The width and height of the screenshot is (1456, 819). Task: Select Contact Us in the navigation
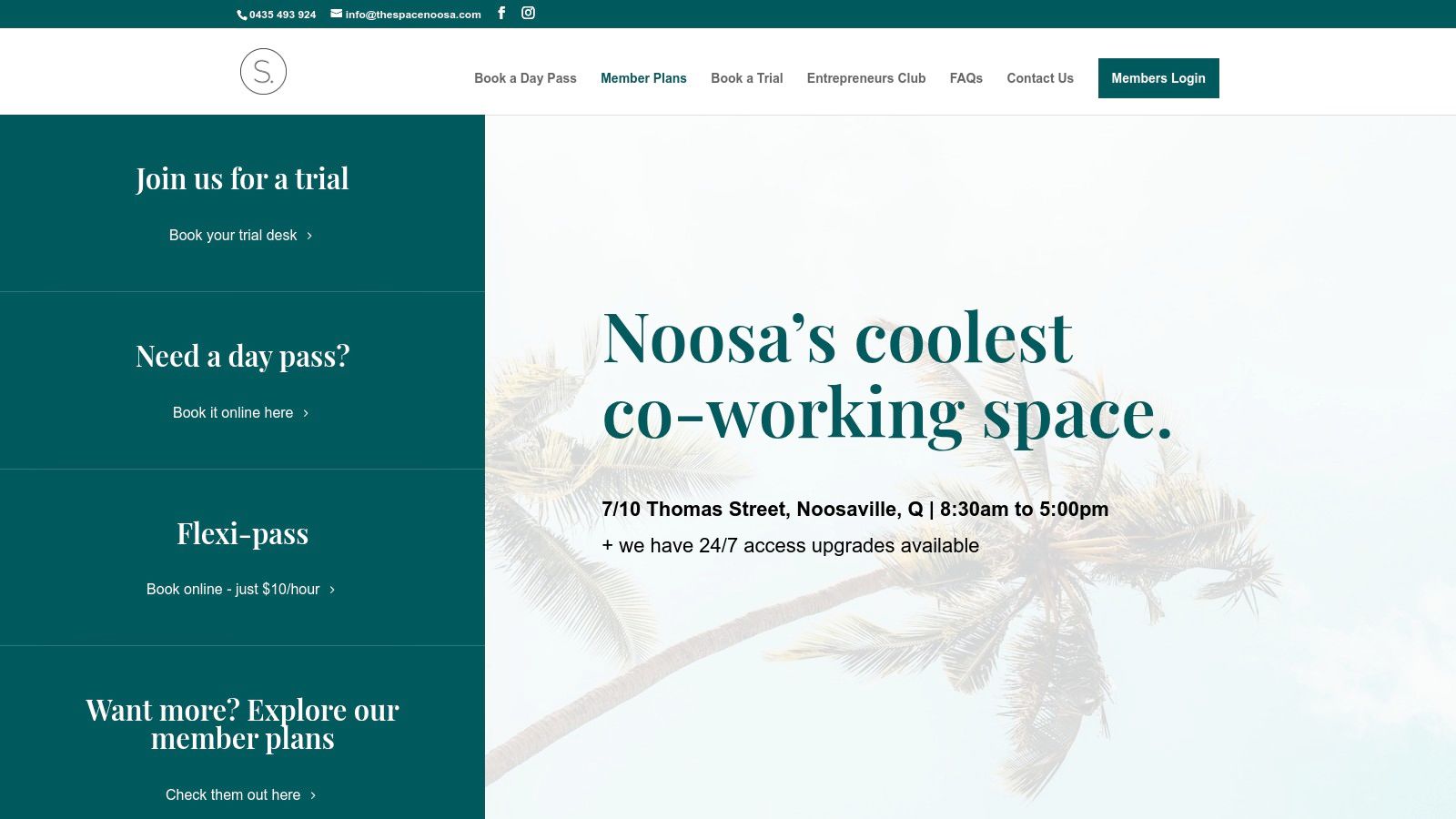tap(1039, 78)
